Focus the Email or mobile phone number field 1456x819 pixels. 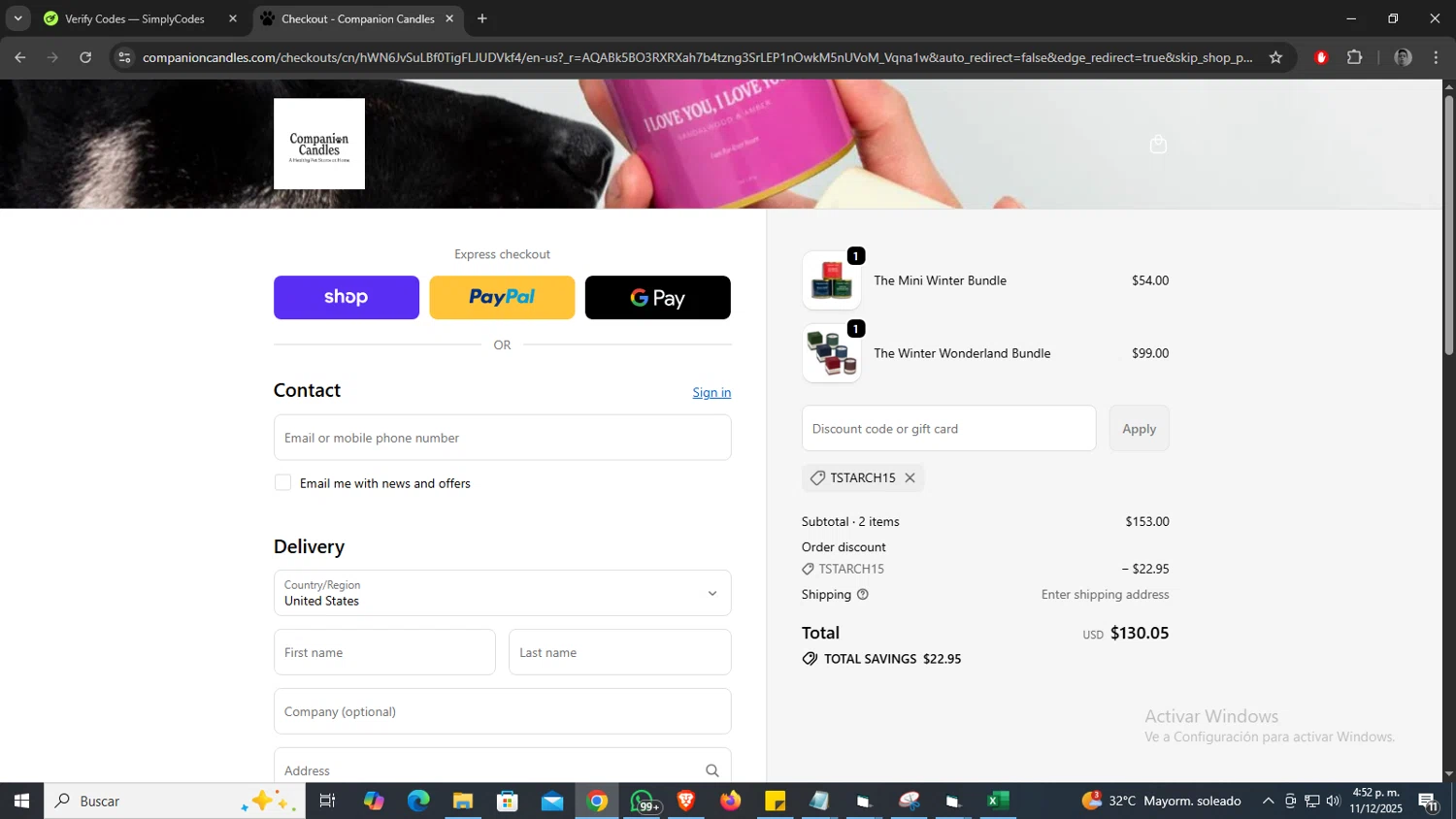(x=502, y=438)
